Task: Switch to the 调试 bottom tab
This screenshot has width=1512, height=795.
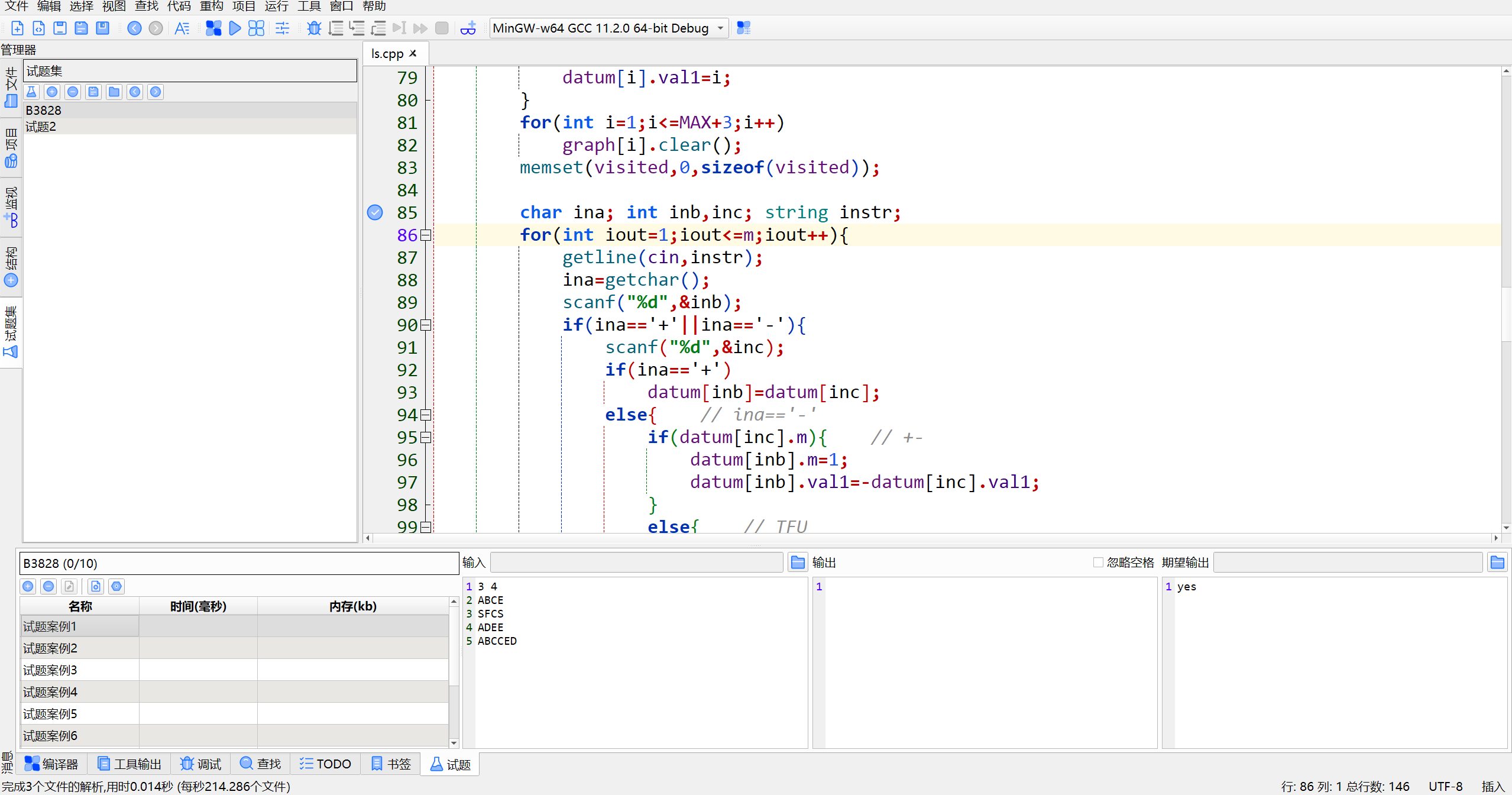Action: click(x=200, y=764)
